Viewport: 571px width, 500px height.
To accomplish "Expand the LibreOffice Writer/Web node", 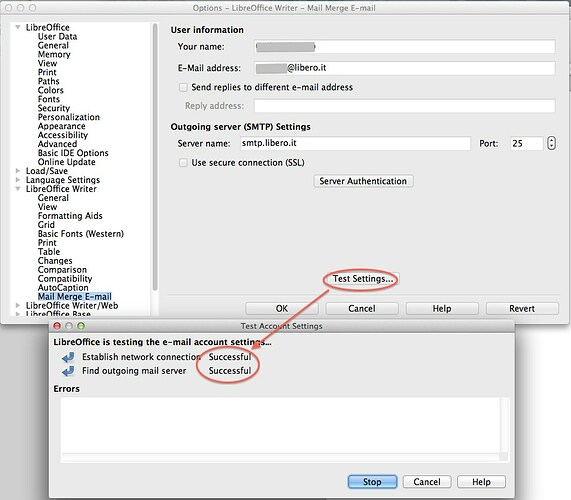I will (x=17, y=306).
